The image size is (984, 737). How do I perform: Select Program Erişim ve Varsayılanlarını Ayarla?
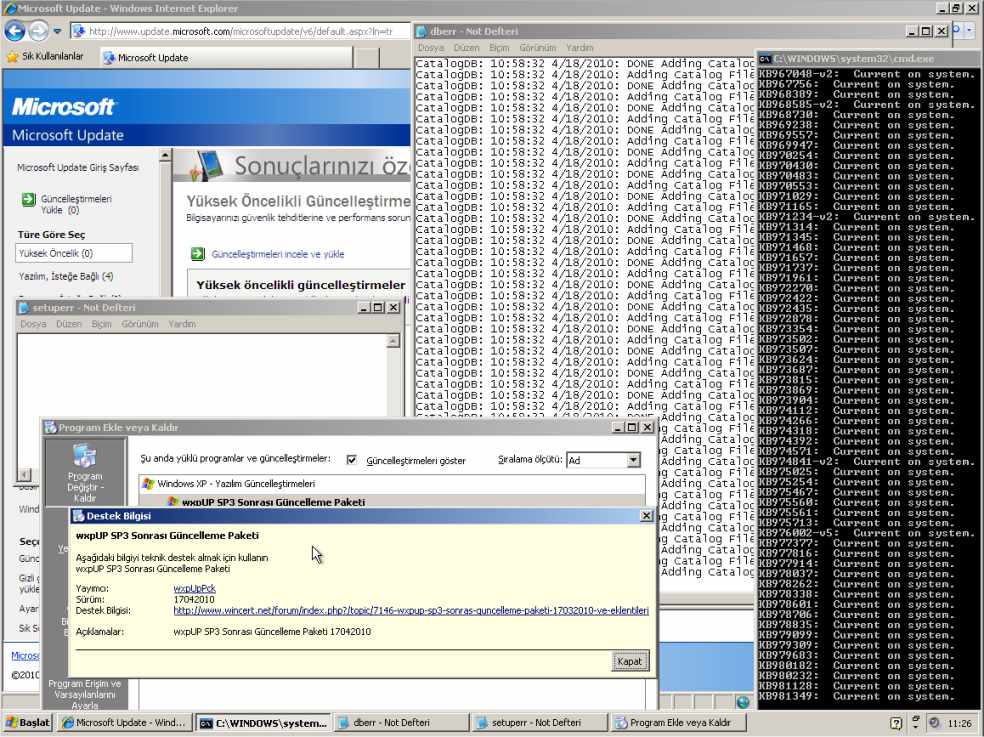[x=85, y=695]
